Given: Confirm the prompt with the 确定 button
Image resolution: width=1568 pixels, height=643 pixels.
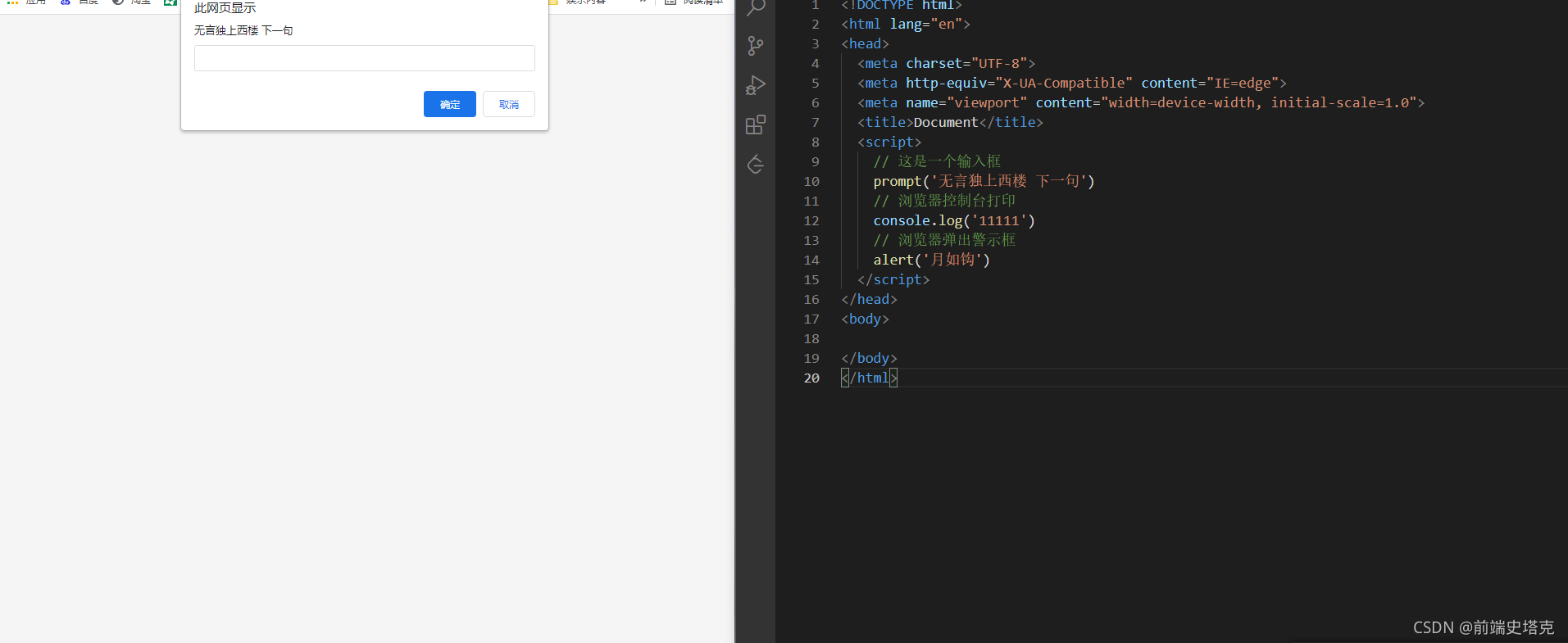Looking at the screenshot, I should pyautogui.click(x=449, y=104).
